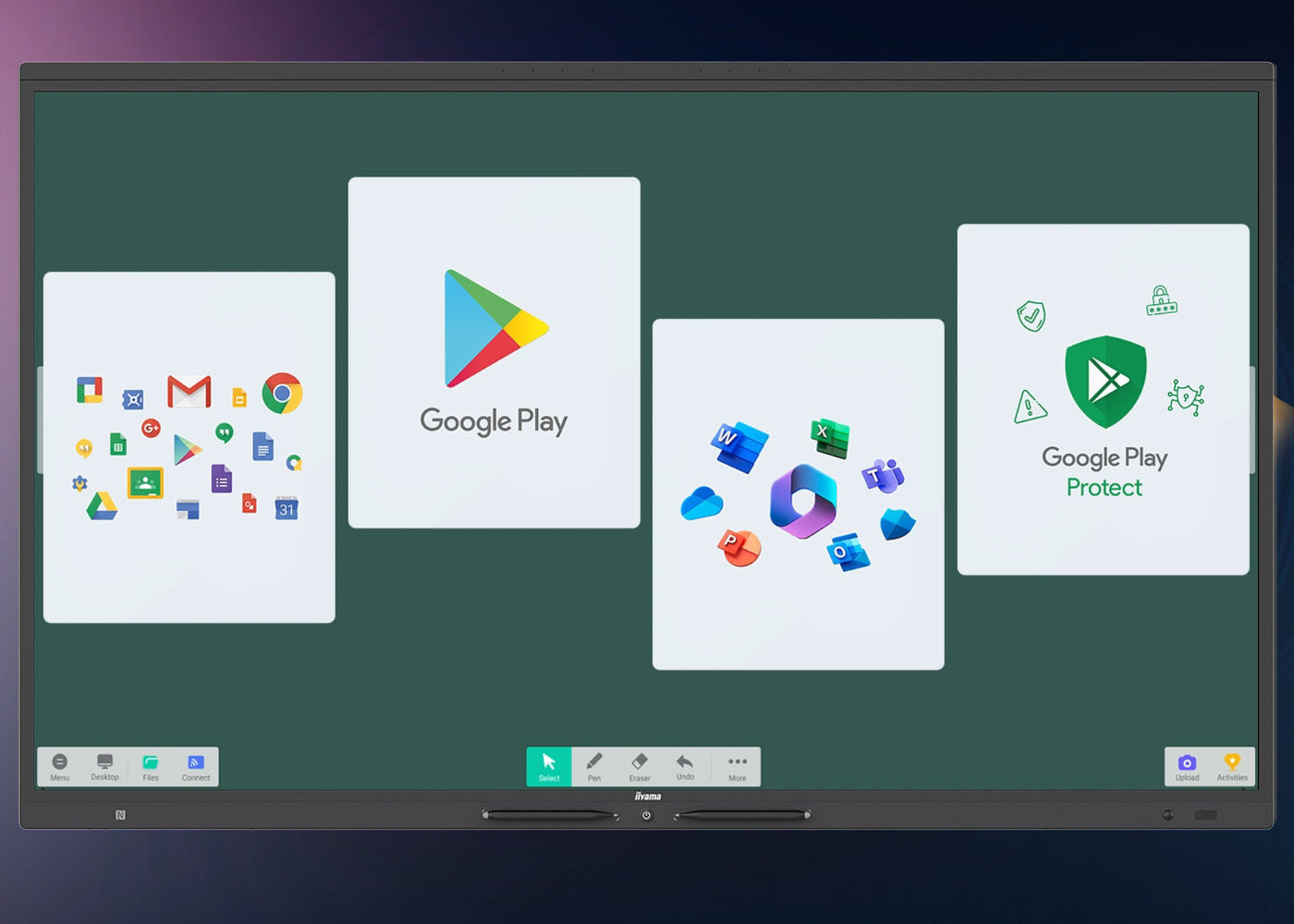The height and width of the screenshot is (924, 1294).
Task: Switch to Desktop view
Action: click(x=104, y=766)
